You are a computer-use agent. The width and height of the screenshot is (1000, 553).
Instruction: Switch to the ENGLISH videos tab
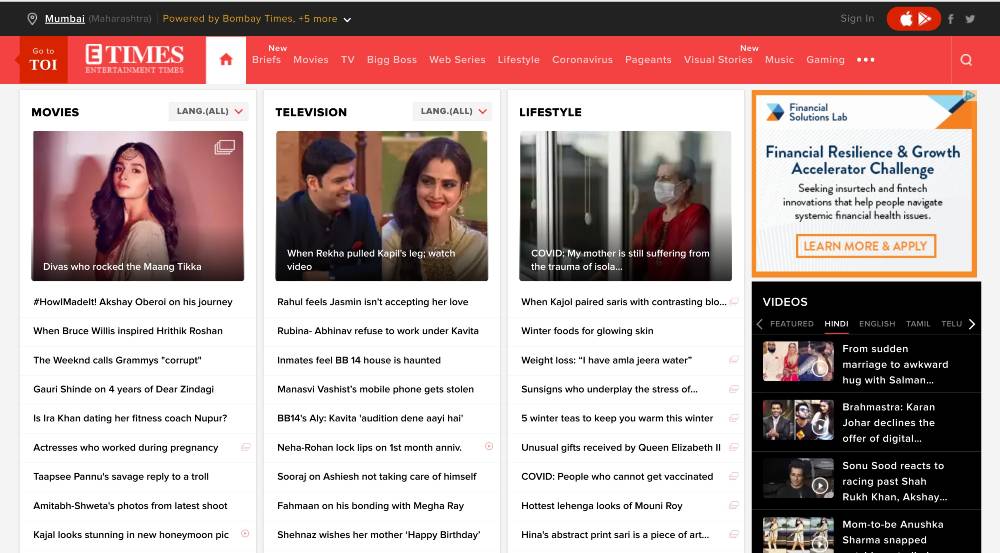click(x=877, y=324)
